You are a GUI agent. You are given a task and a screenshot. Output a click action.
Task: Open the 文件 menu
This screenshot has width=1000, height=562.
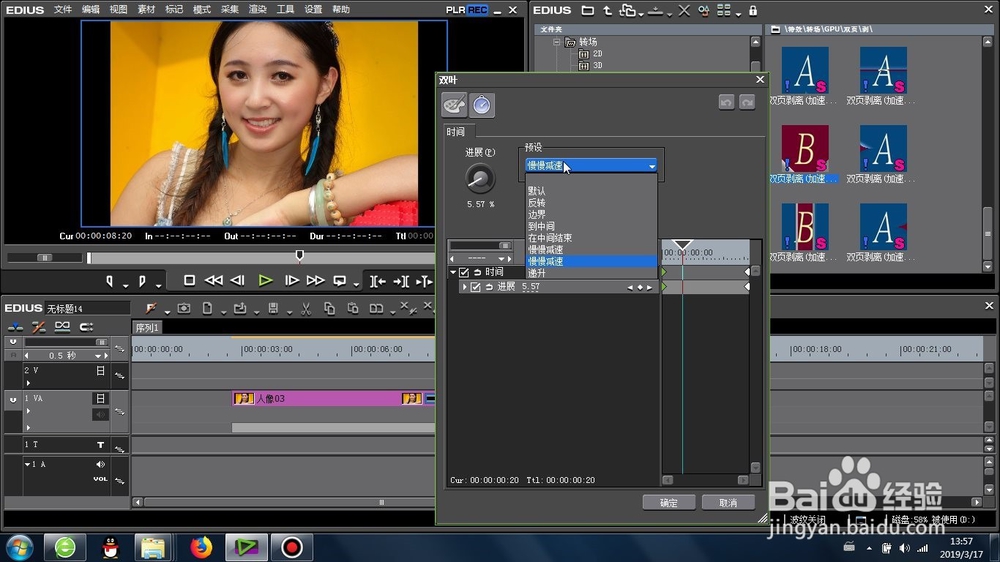(62, 10)
